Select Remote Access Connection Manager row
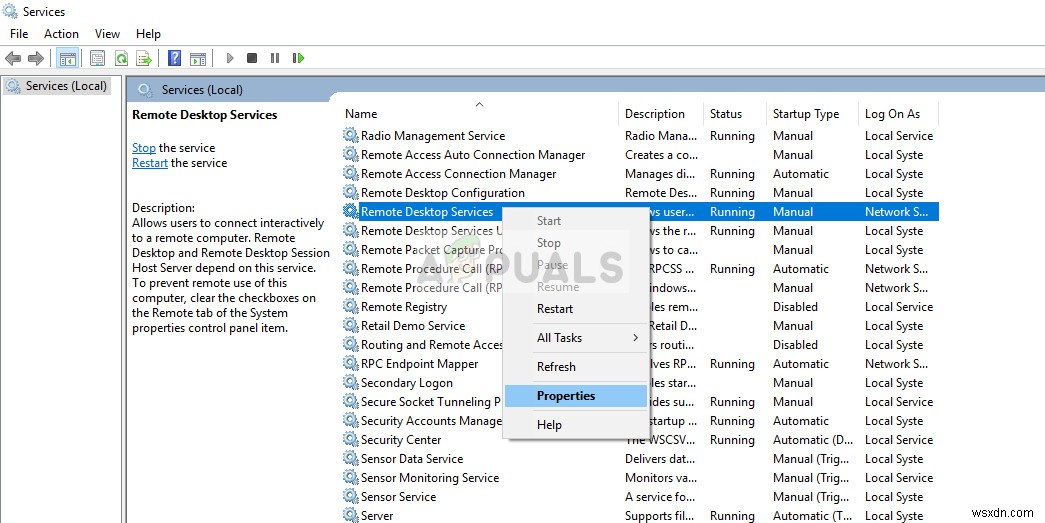This screenshot has height=523, width=1045. tap(640, 174)
